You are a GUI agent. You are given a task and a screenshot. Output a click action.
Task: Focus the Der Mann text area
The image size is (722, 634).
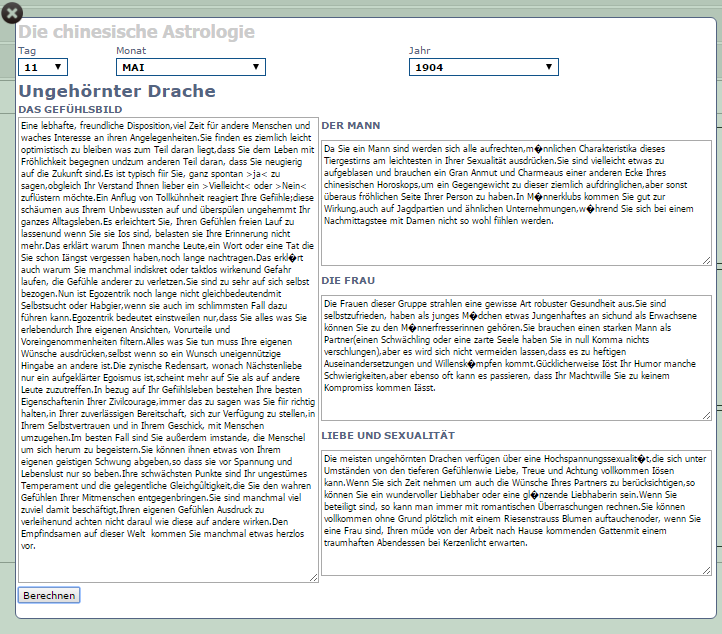click(516, 202)
